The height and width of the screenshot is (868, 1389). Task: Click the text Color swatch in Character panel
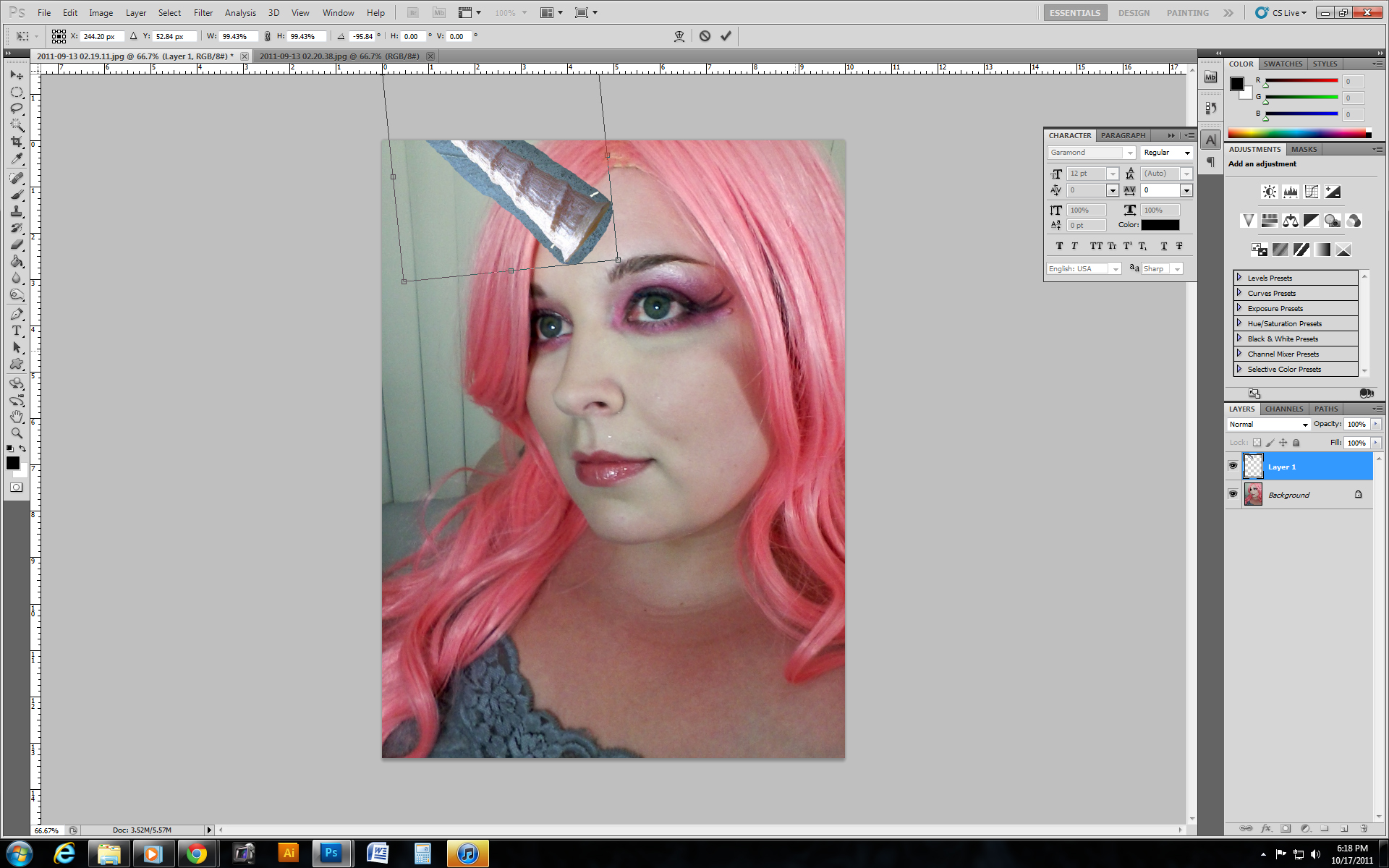pos(1160,225)
